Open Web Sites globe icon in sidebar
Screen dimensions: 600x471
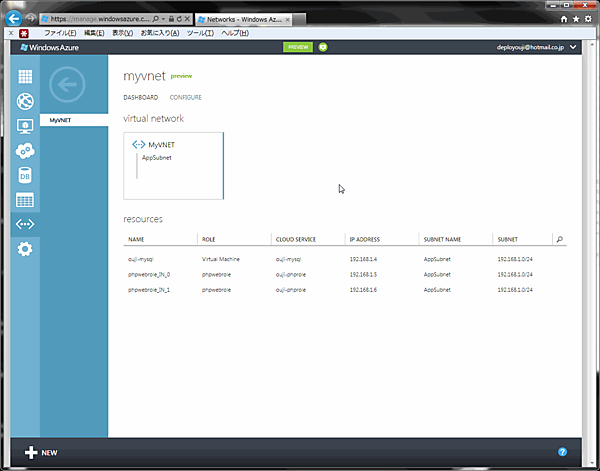tap(25, 101)
